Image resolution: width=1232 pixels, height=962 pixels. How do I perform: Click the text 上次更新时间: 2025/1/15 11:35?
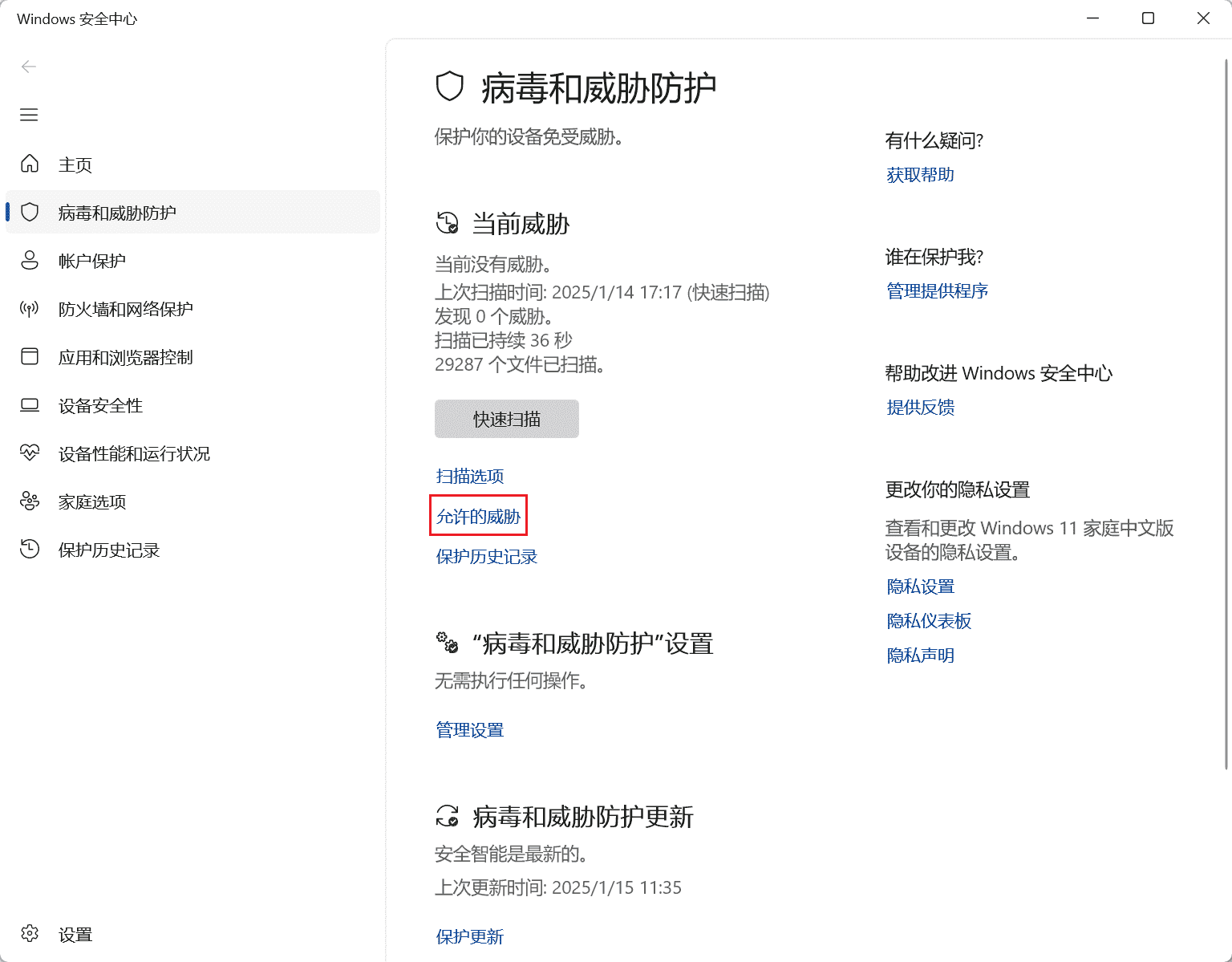558,887
